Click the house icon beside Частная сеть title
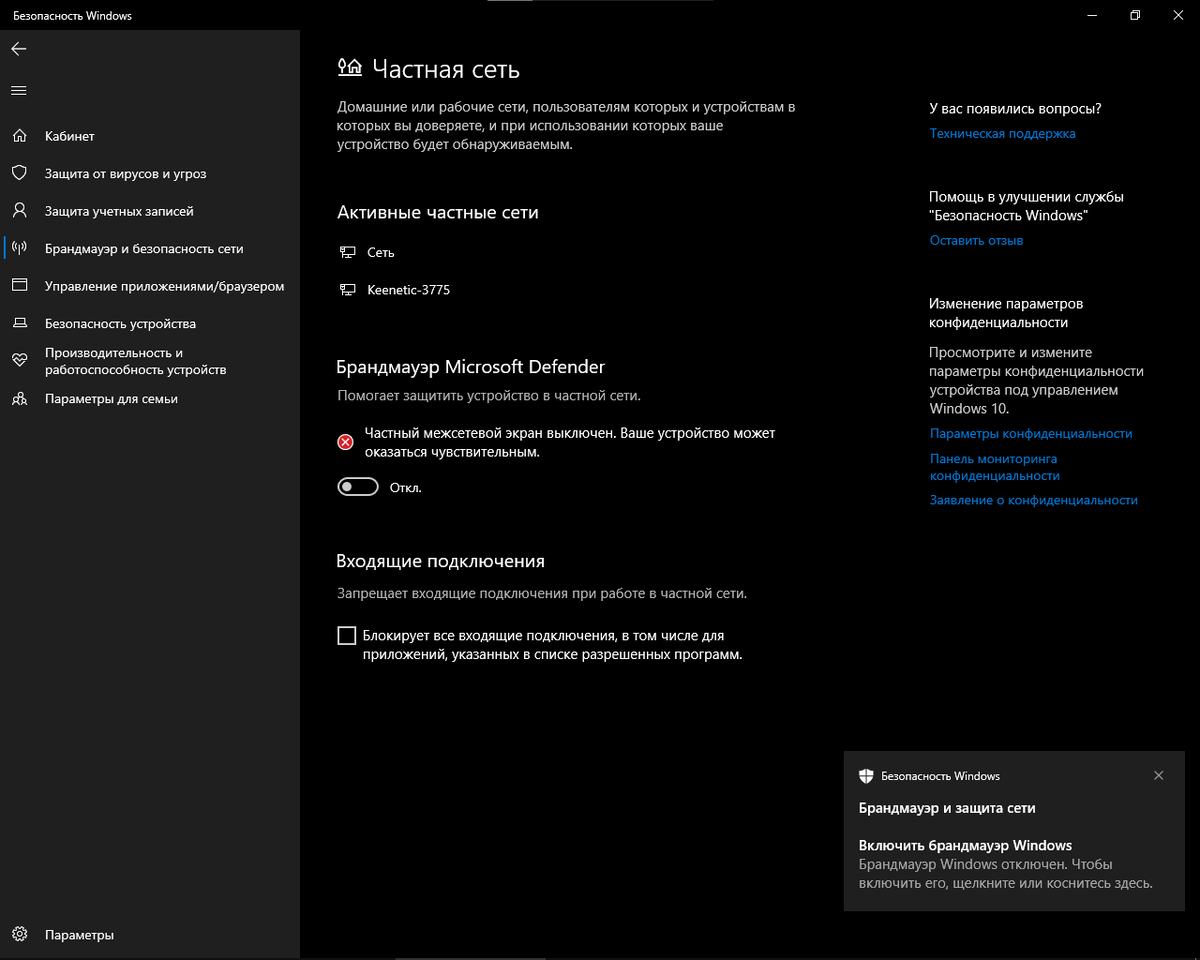 tap(349, 68)
